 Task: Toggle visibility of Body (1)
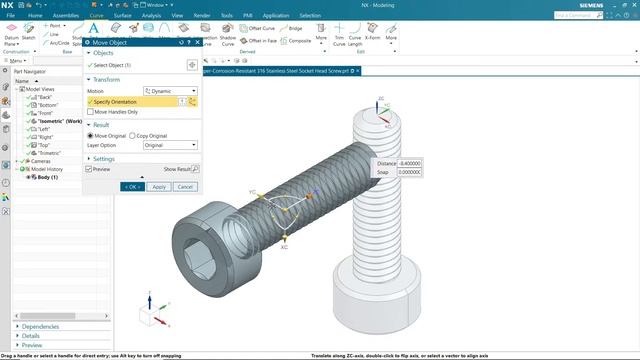(29, 177)
